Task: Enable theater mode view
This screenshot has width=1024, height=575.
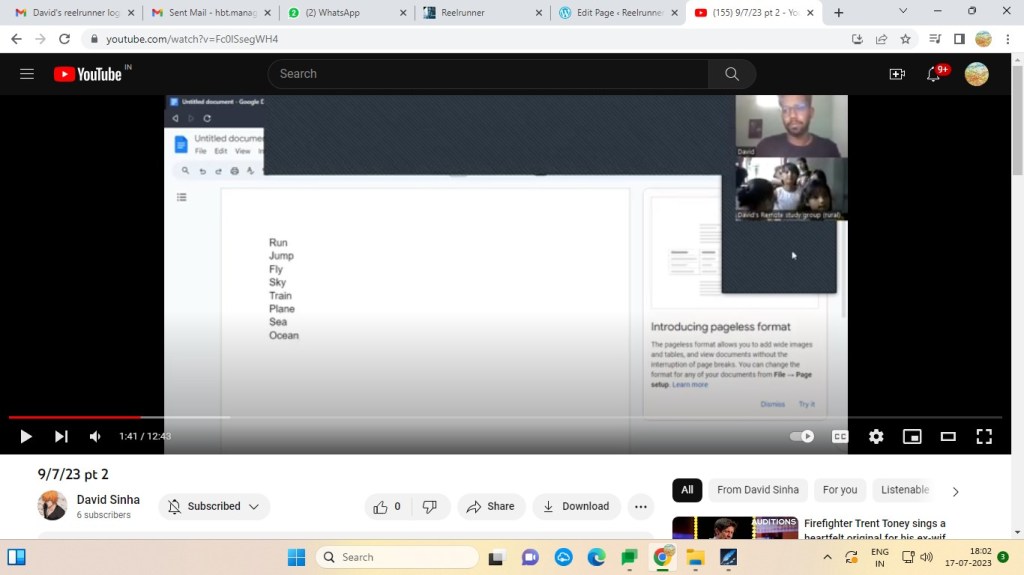Action: (948, 436)
